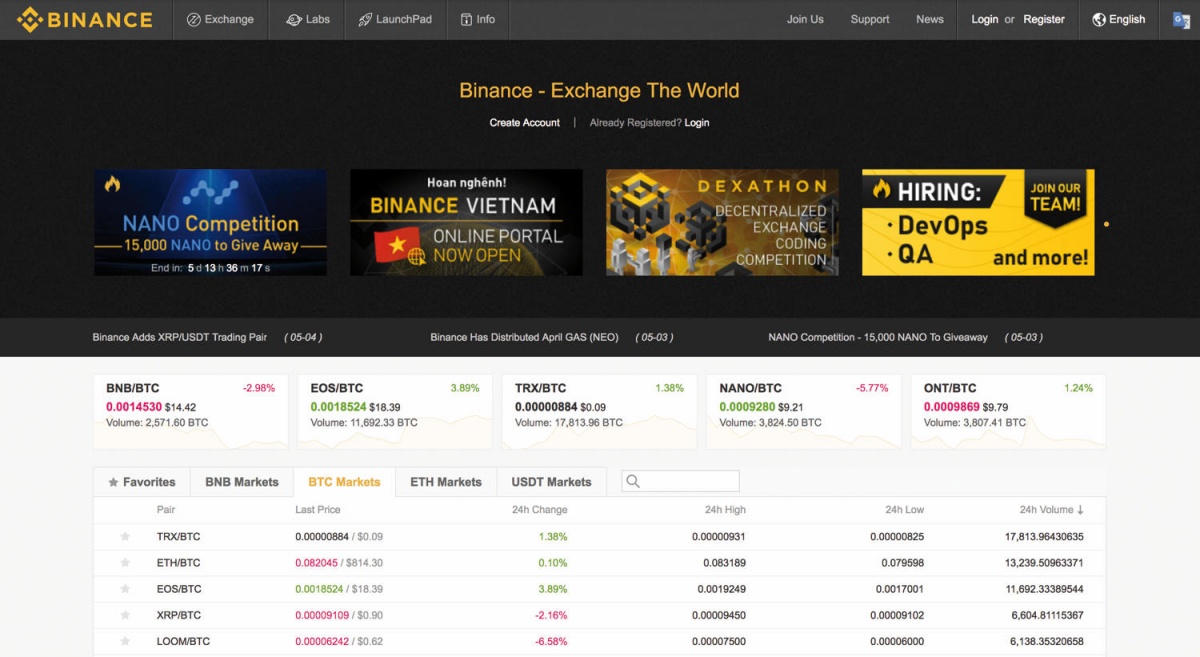Click Create Account under the headline

coord(525,122)
